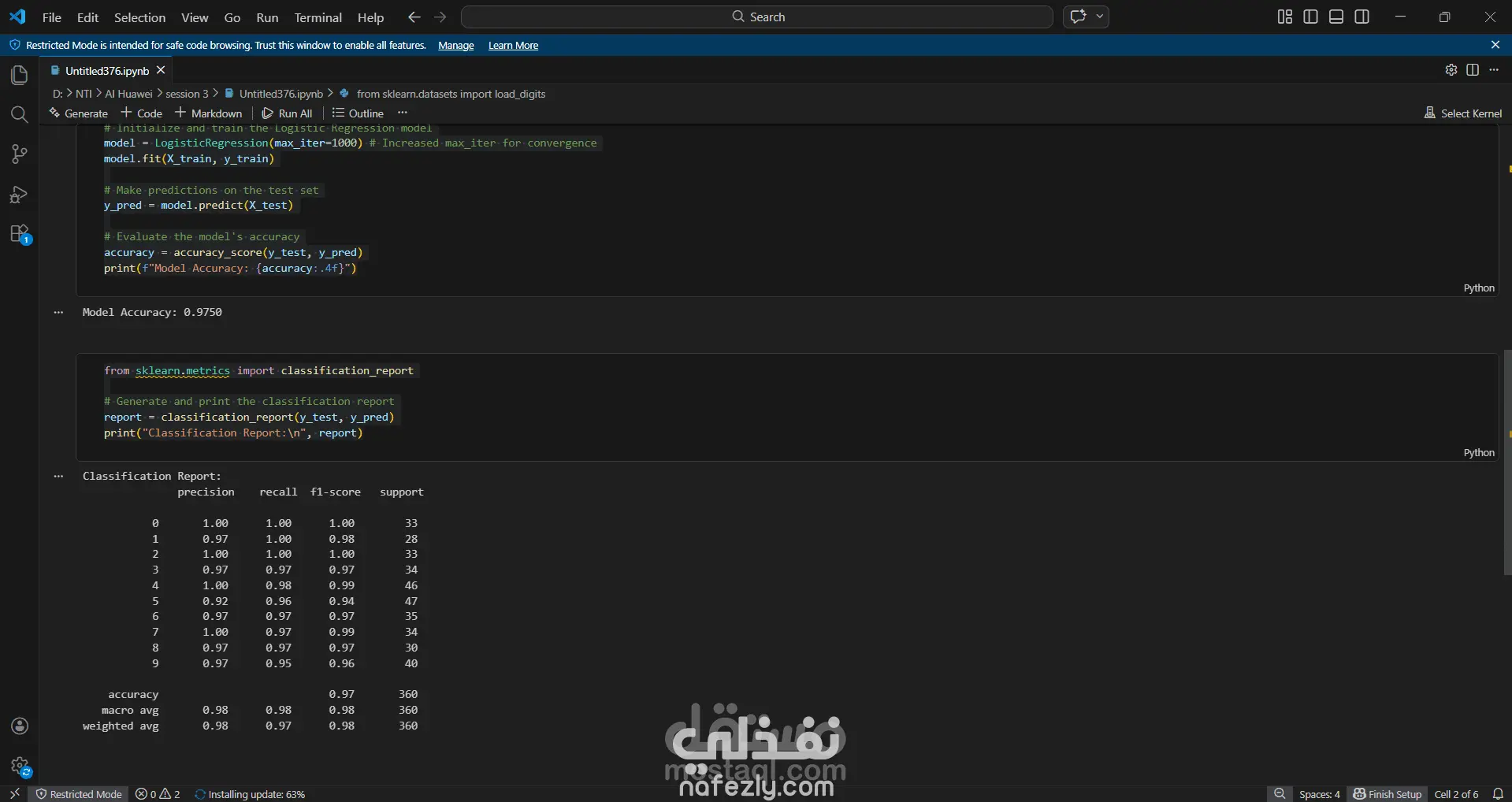The image size is (1512, 802).
Task: Close the Untitled376.ipynb tab
Action: coord(161,70)
